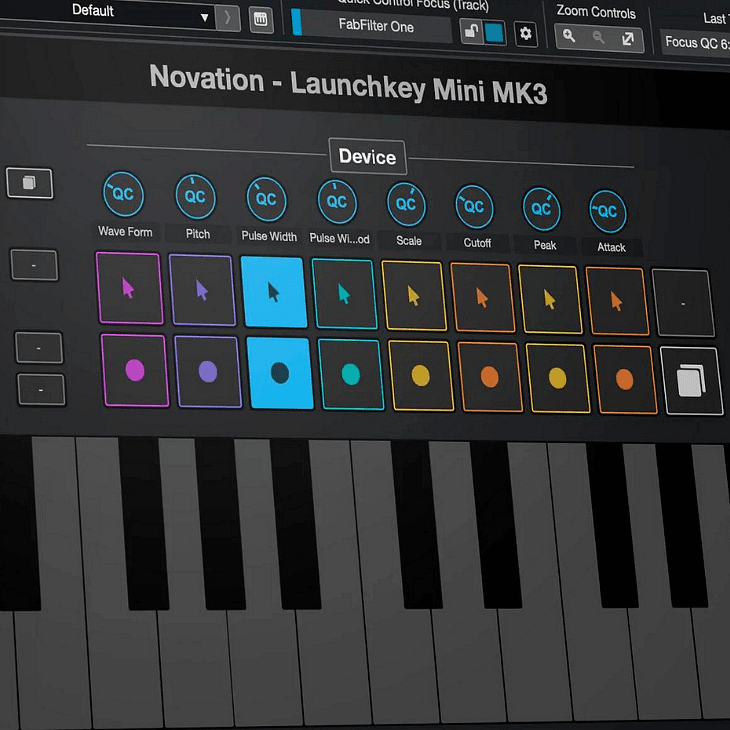Click the orange dot pad below Attack column
730x730 pixels.
point(624,380)
